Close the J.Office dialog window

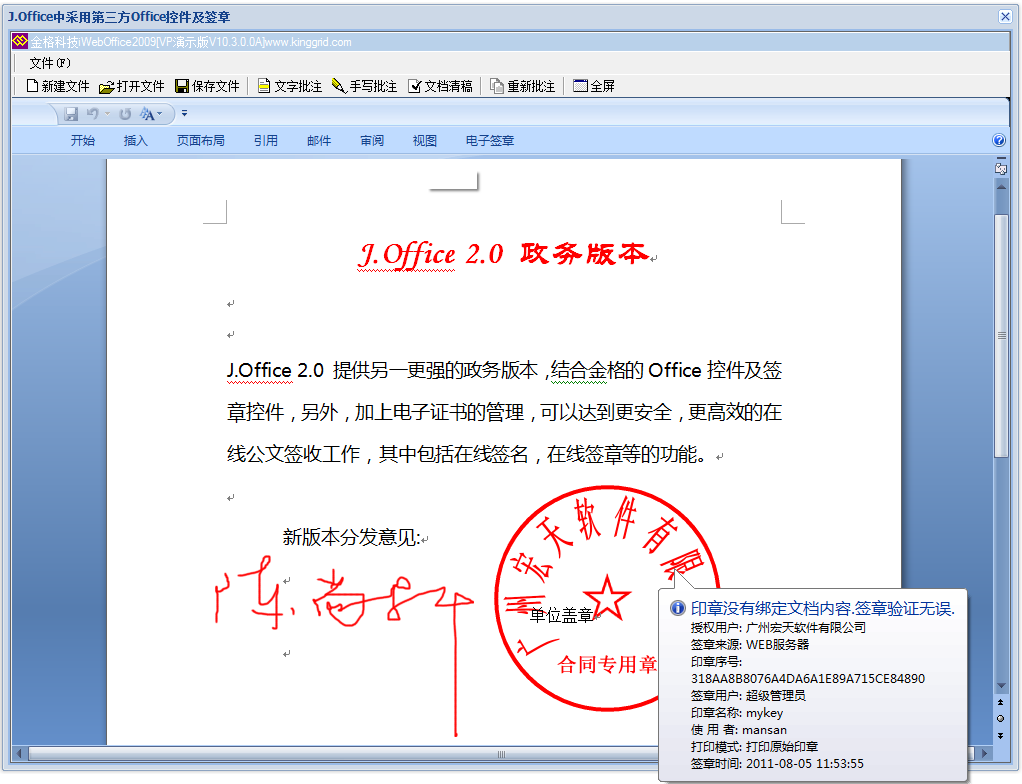coord(1005,17)
